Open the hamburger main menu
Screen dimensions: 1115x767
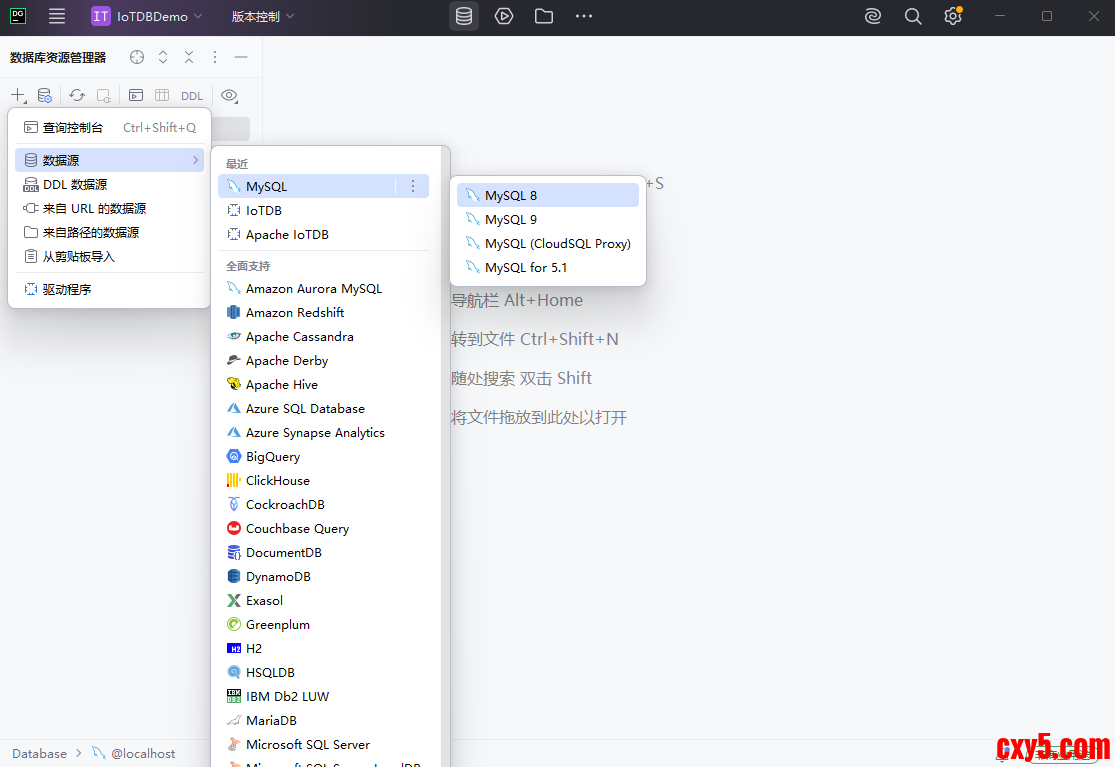click(57, 16)
